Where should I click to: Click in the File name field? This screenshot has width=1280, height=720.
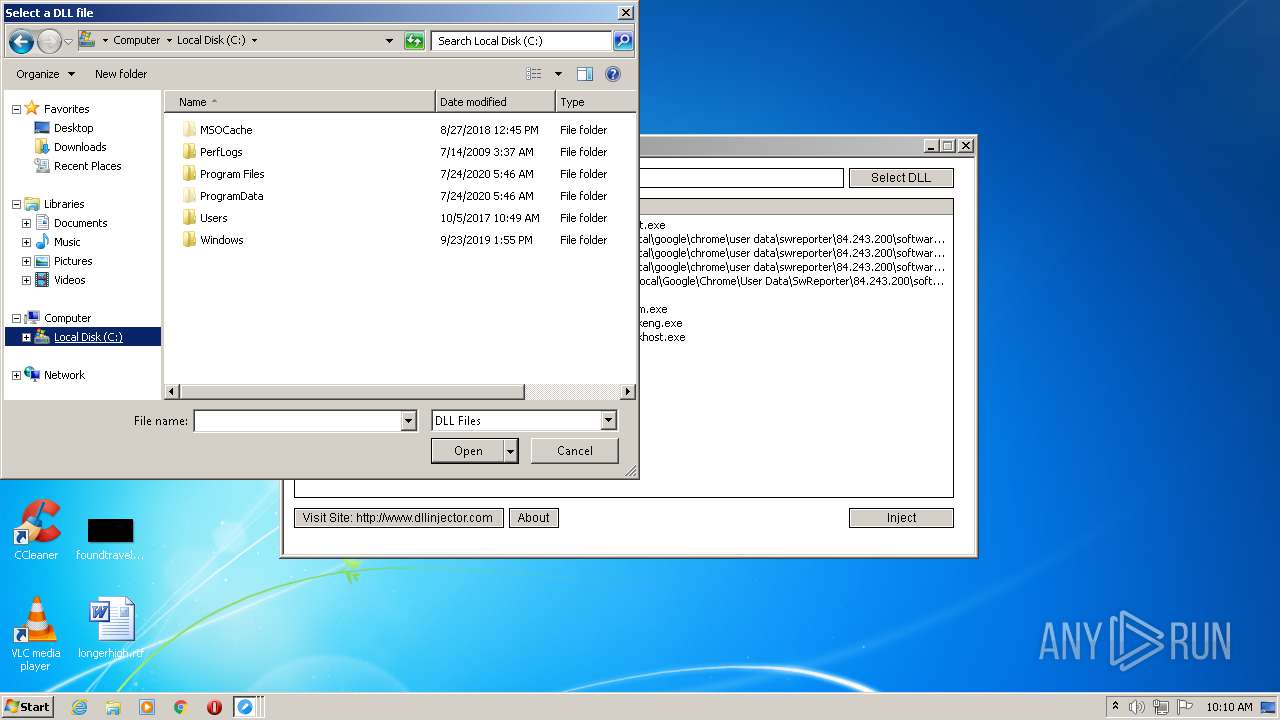click(x=297, y=421)
